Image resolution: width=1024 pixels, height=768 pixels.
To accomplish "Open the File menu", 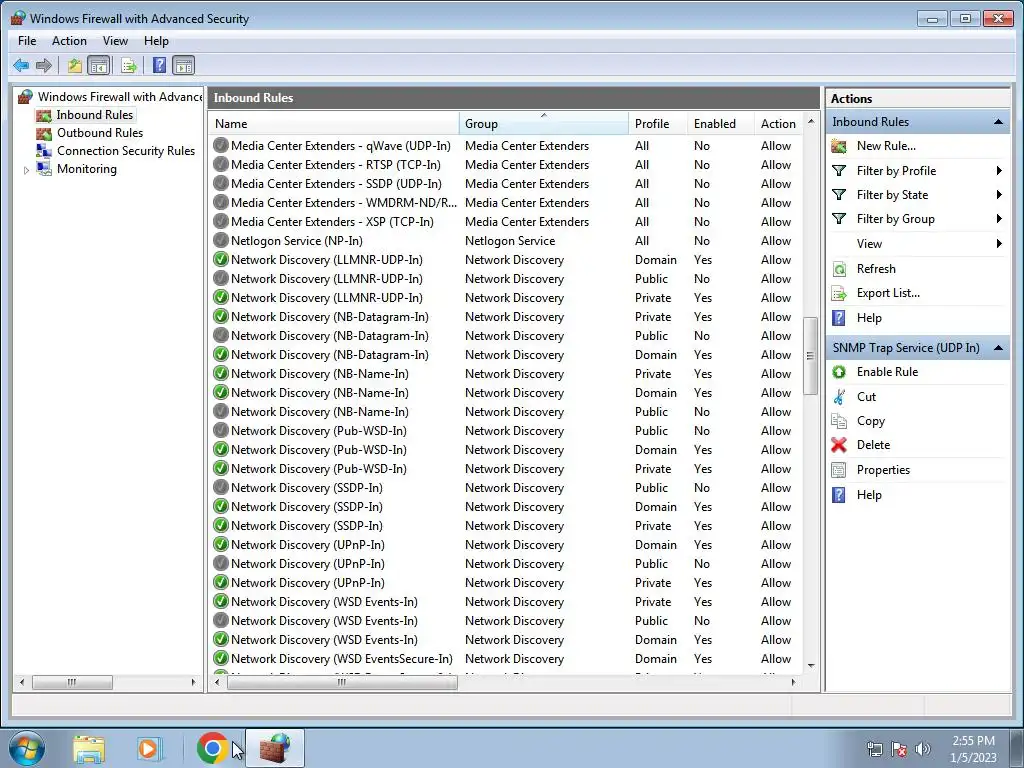I will (x=27, y=40).
